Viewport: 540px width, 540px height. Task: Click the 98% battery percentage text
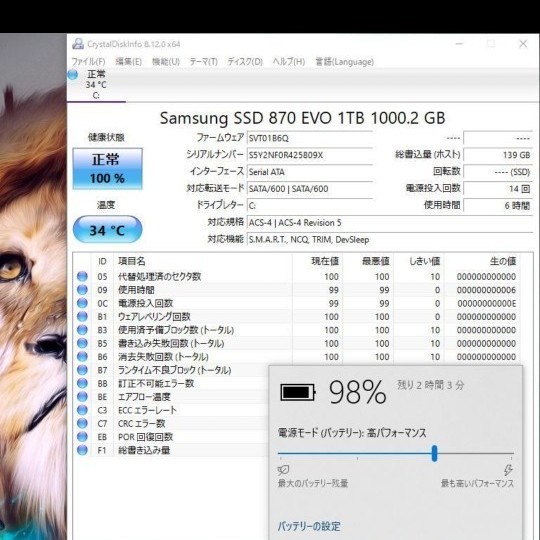point(358,392)
